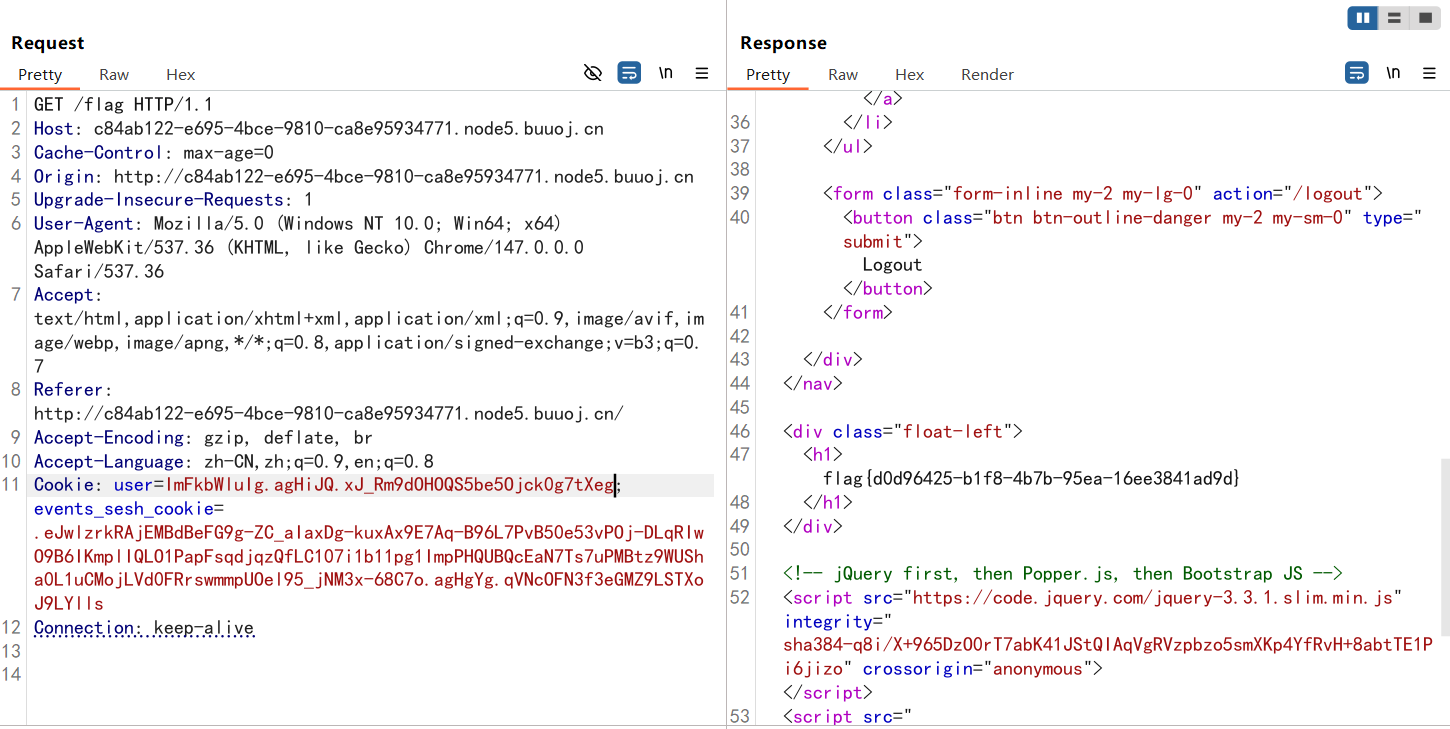The height and width of the screenshot is (729, 1450).
Task: Click the "Response" panel title
Action: tap(784, 43)
